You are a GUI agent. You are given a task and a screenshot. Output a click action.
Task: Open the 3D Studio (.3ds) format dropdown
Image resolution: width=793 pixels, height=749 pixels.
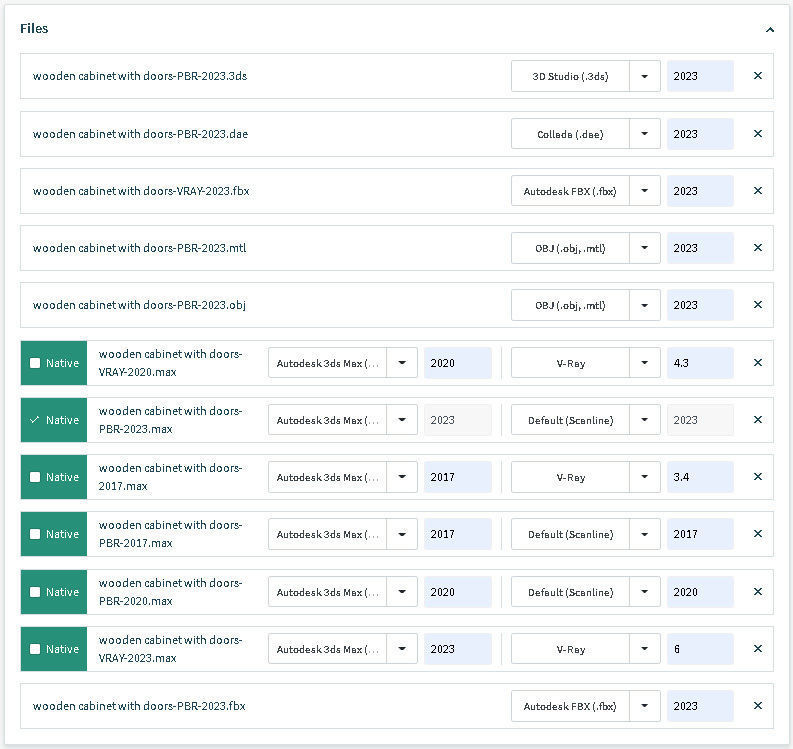click(644, 76)
